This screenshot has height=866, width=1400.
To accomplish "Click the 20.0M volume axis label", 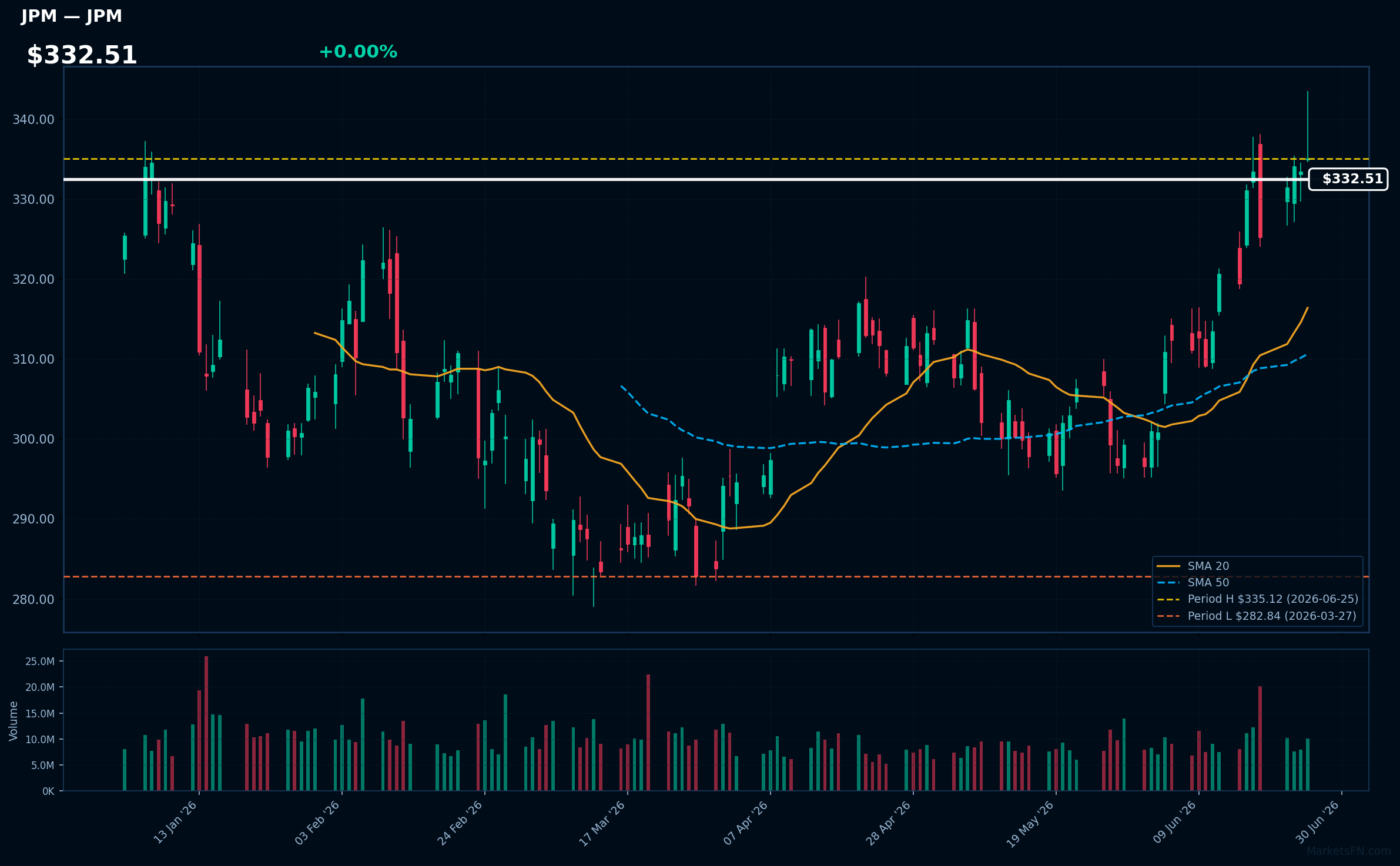I will tap(40, 687).
